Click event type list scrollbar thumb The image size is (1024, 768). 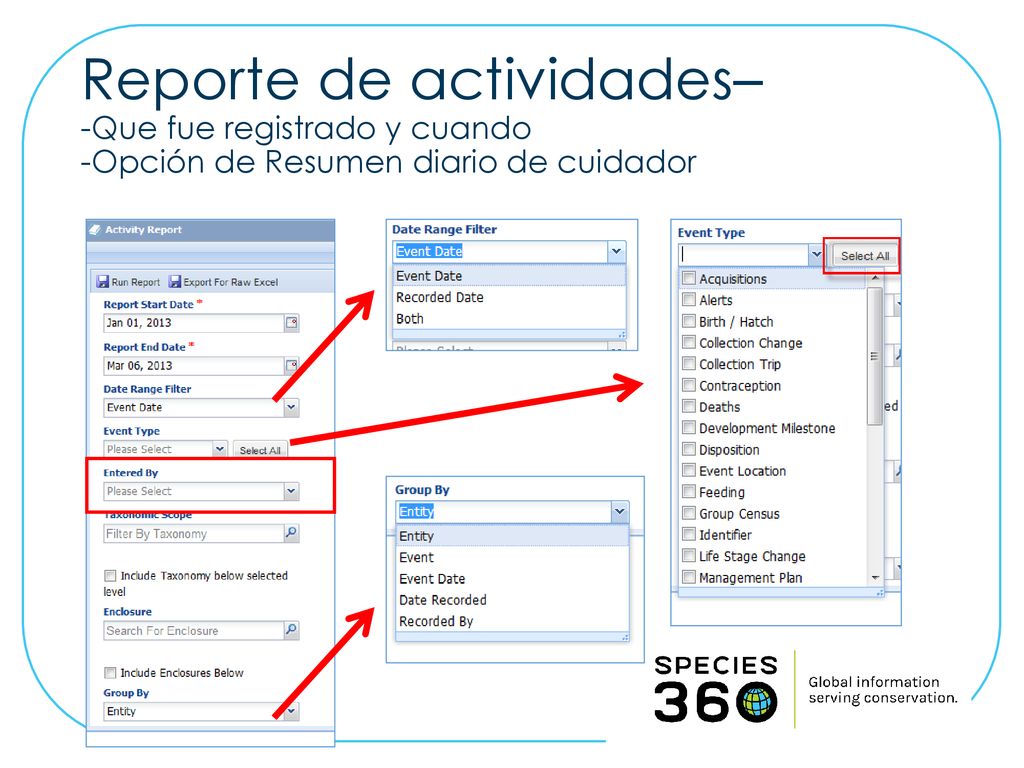[874, 356]
